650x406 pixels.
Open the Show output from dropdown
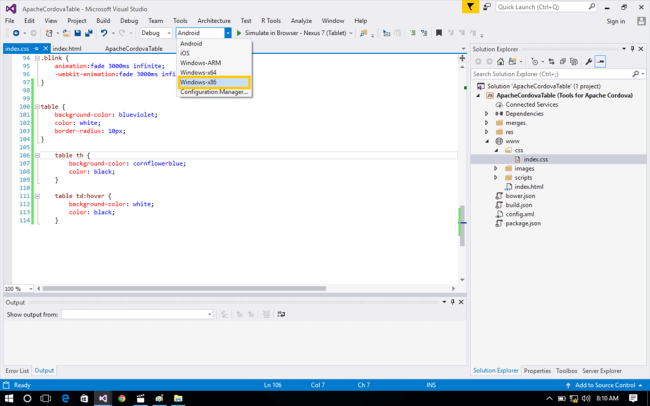coord(137,314)
